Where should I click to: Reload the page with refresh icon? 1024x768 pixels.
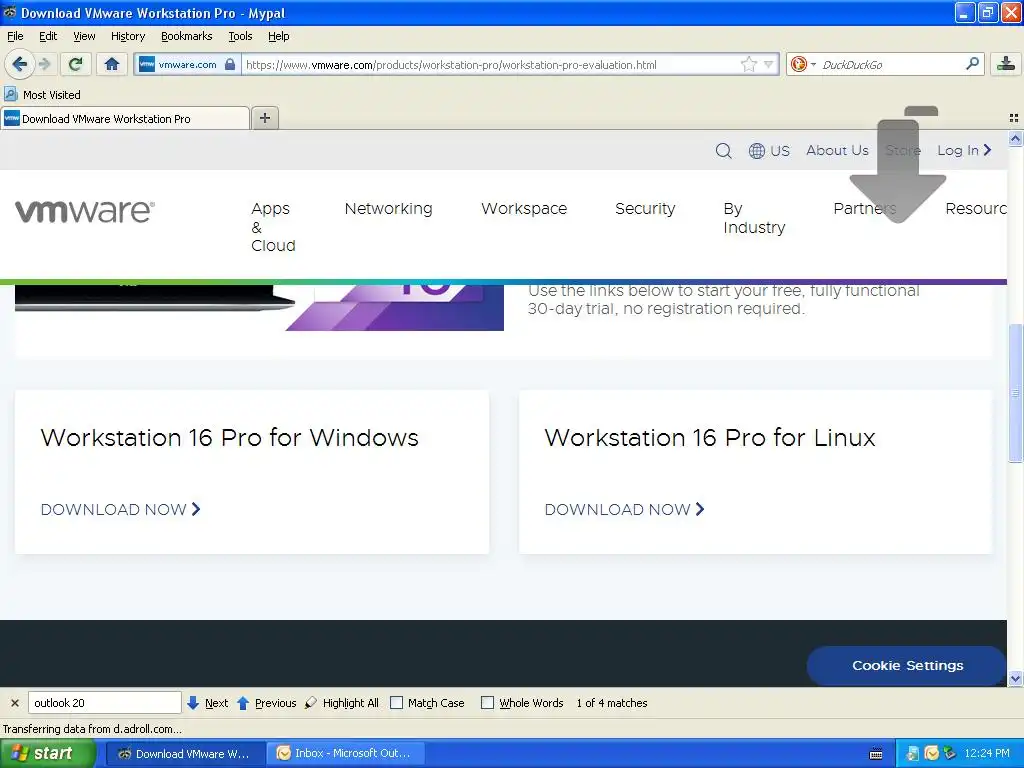pyautogui.click(x=75, y=64)
